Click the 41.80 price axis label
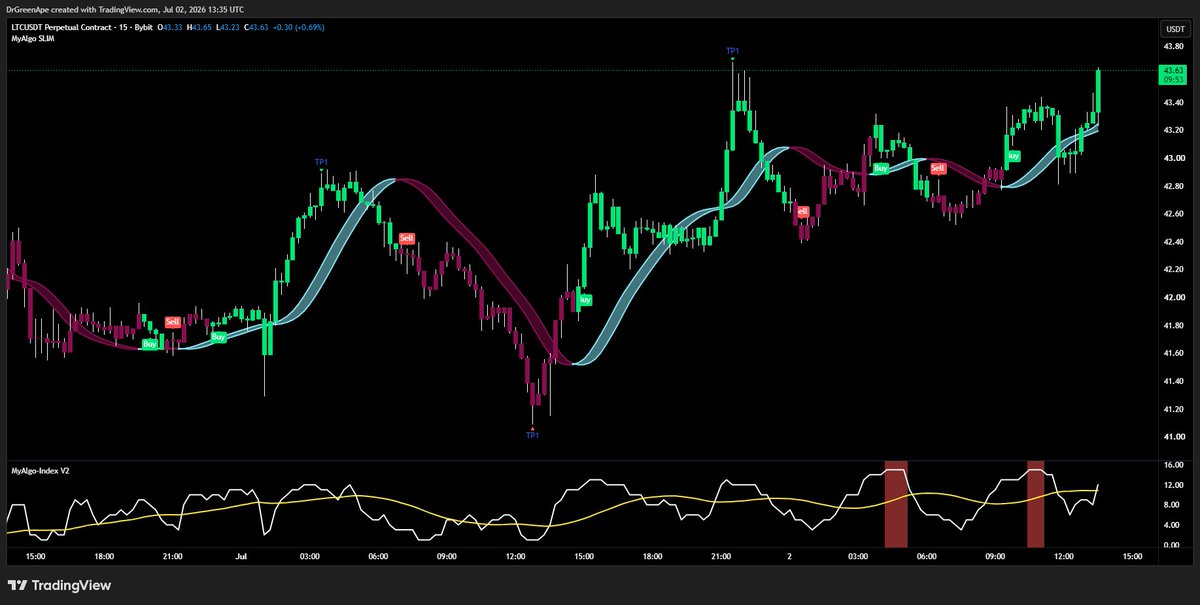 point(1173,326)
